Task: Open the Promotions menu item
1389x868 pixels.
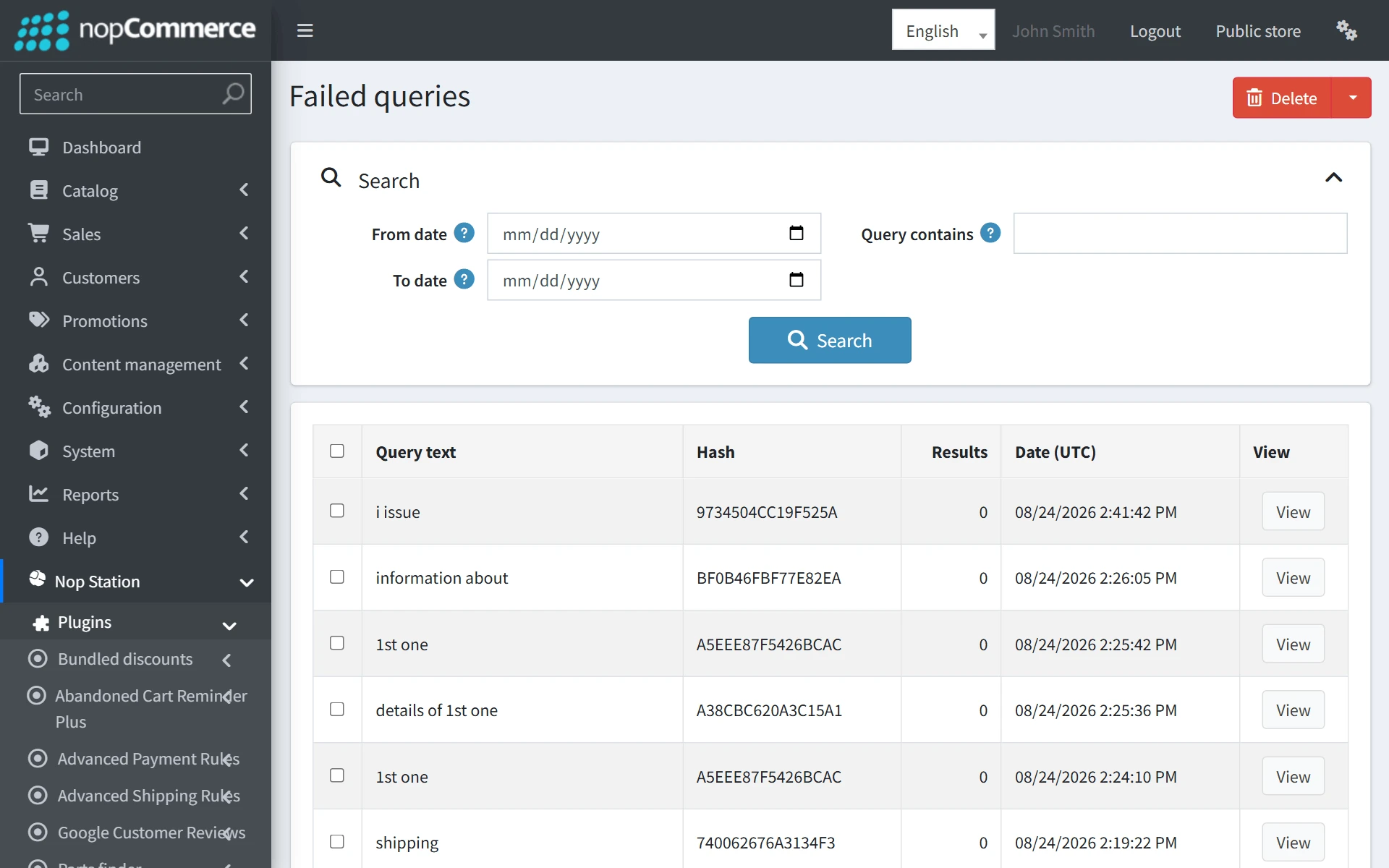Action: (135, 320)
